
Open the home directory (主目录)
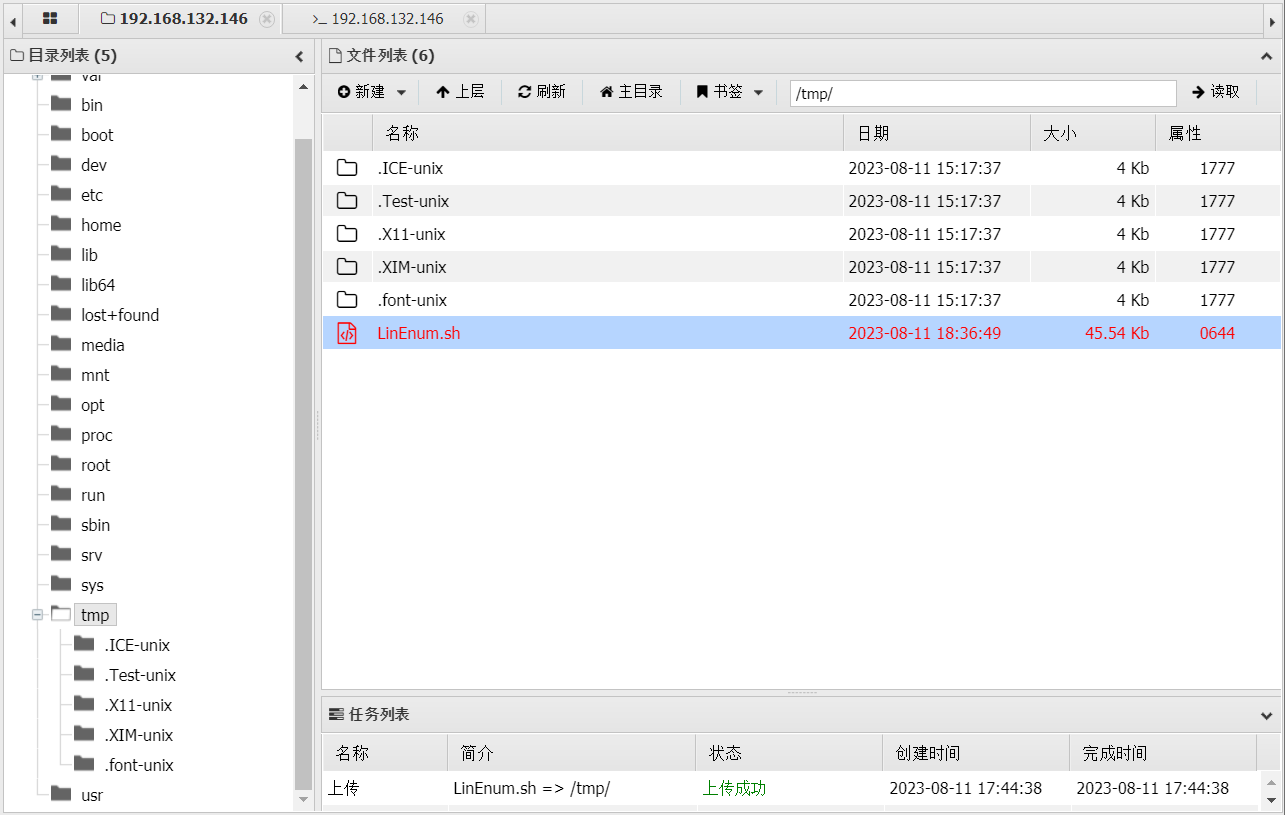tap(631, 92)
